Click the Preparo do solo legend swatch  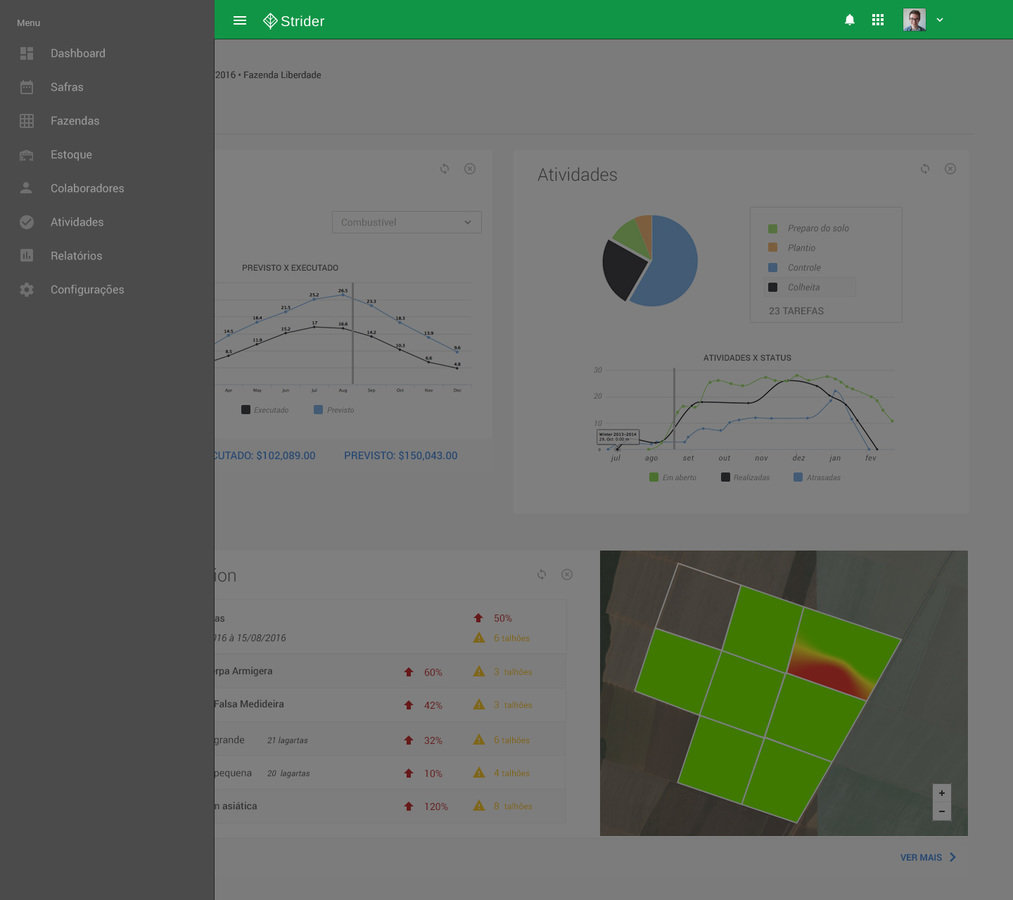point(773,228)
